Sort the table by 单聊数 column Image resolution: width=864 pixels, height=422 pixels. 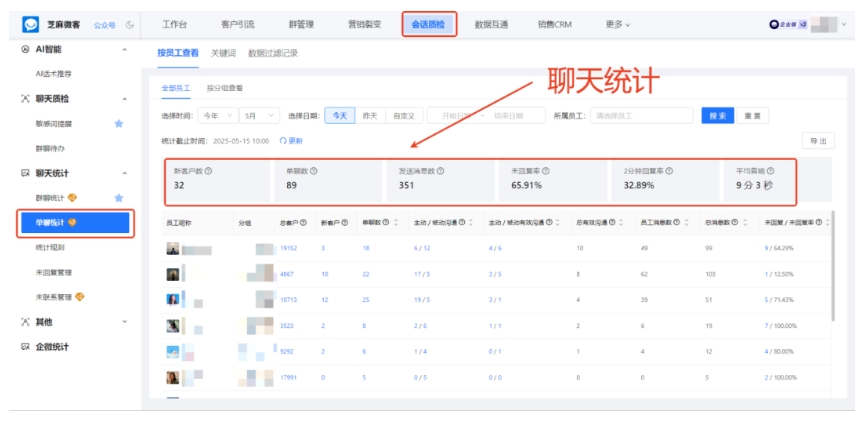396,223
